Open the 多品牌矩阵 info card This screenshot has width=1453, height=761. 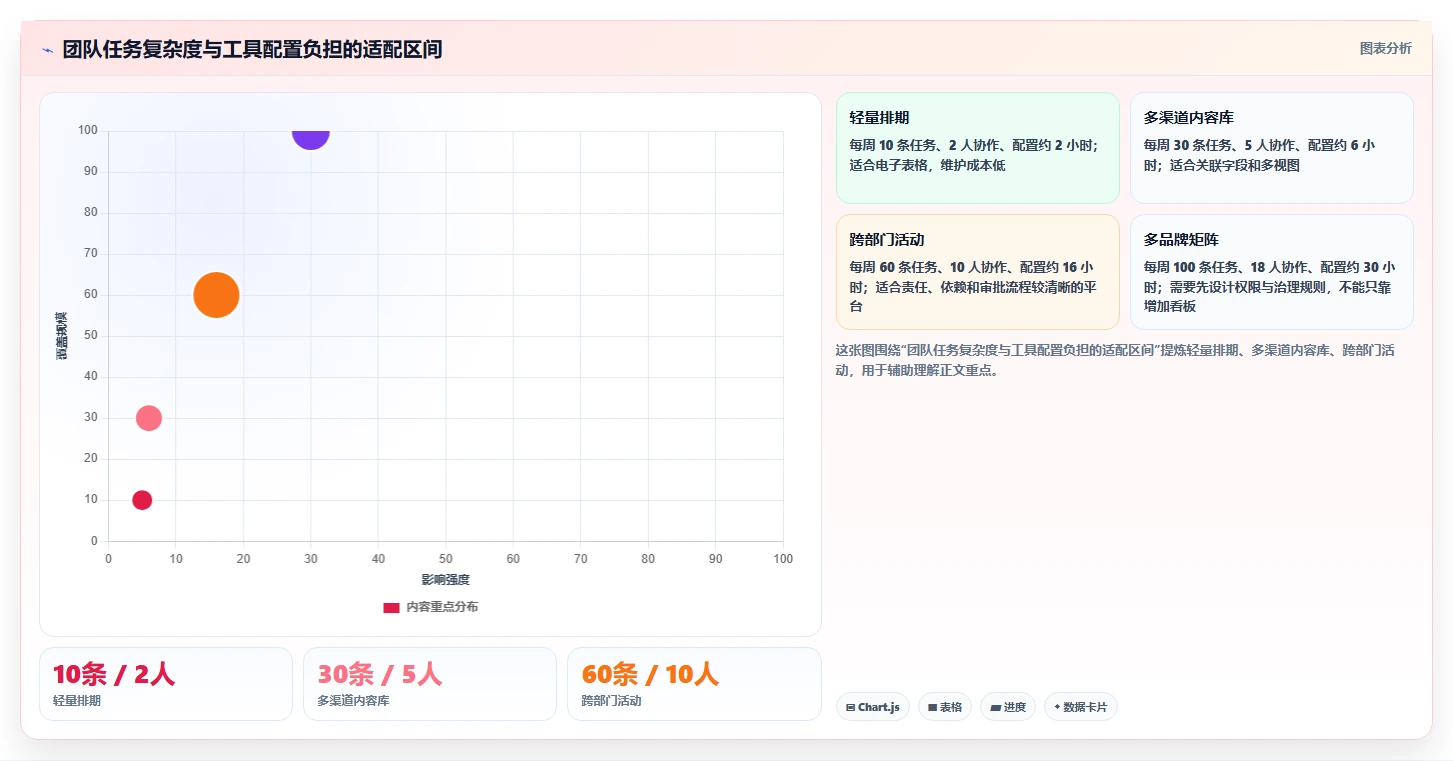tap(1272, 272)
